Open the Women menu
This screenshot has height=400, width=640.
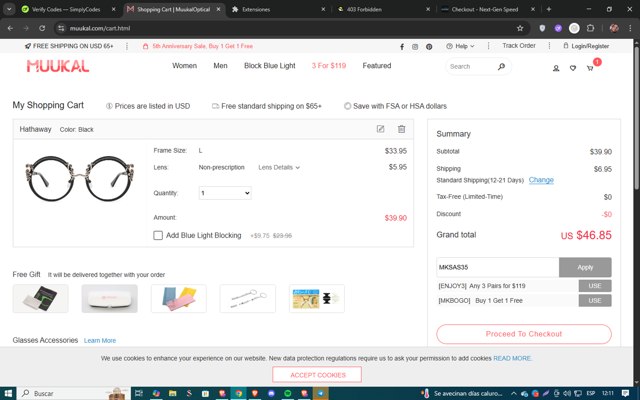click(x=184, y=66)
